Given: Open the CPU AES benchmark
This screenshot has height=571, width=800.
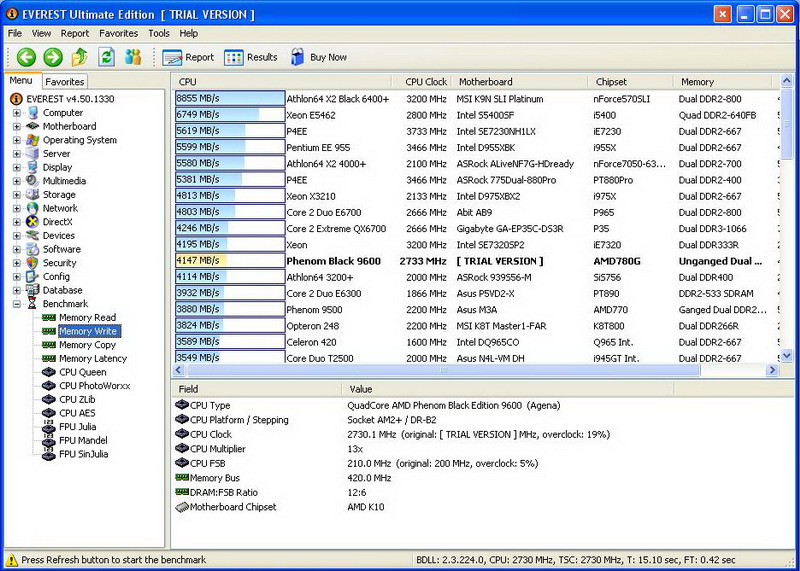Looking at the screenshot, I should (77, 413).
